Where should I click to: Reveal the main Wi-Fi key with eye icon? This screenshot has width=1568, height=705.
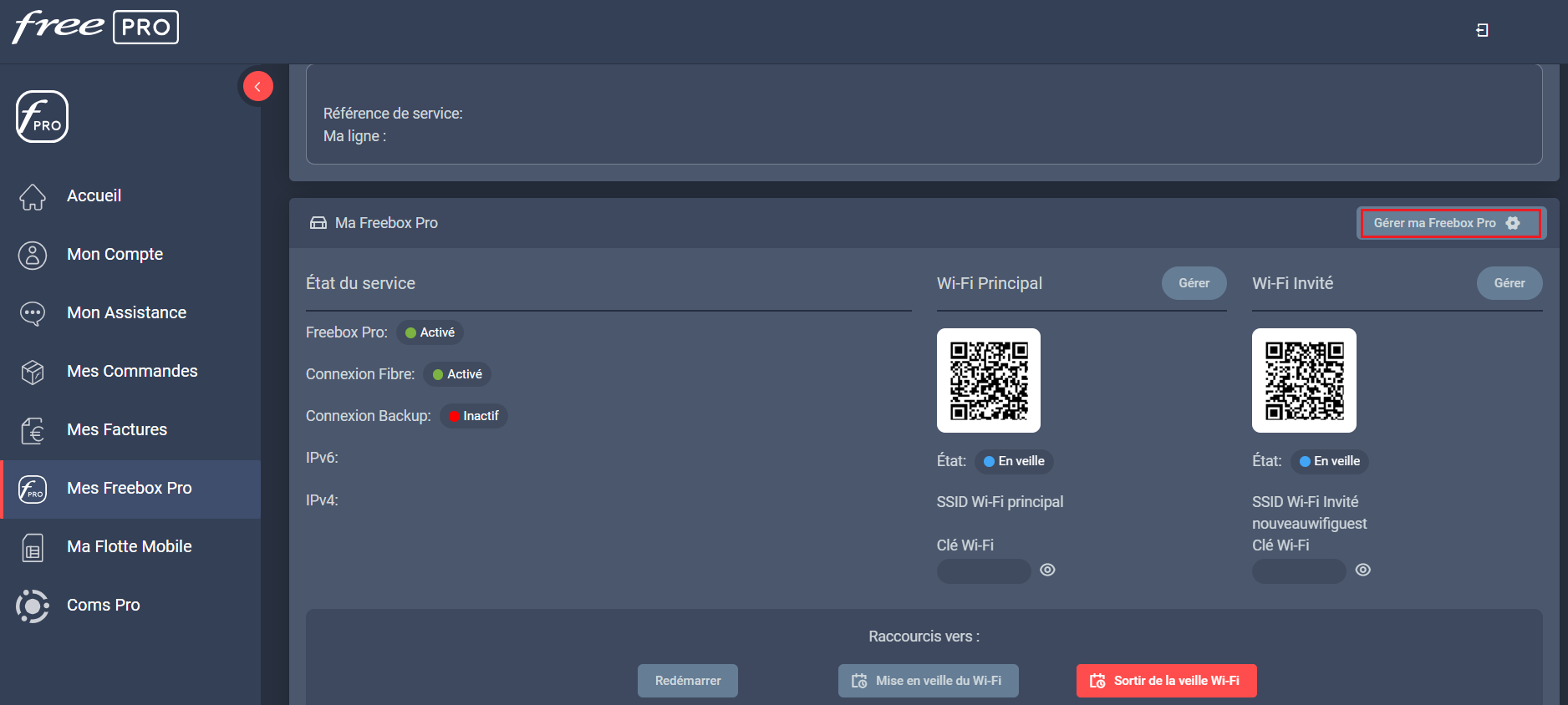(x=1047, y=570)
